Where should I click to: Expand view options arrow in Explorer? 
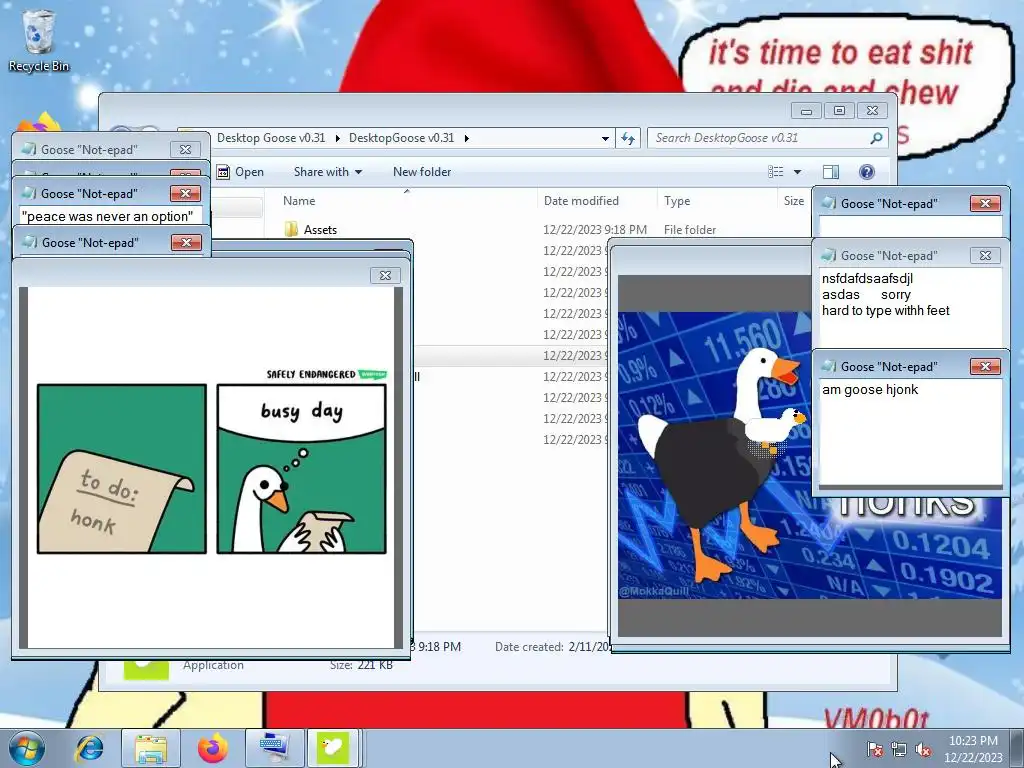click(x=797, y=172)
